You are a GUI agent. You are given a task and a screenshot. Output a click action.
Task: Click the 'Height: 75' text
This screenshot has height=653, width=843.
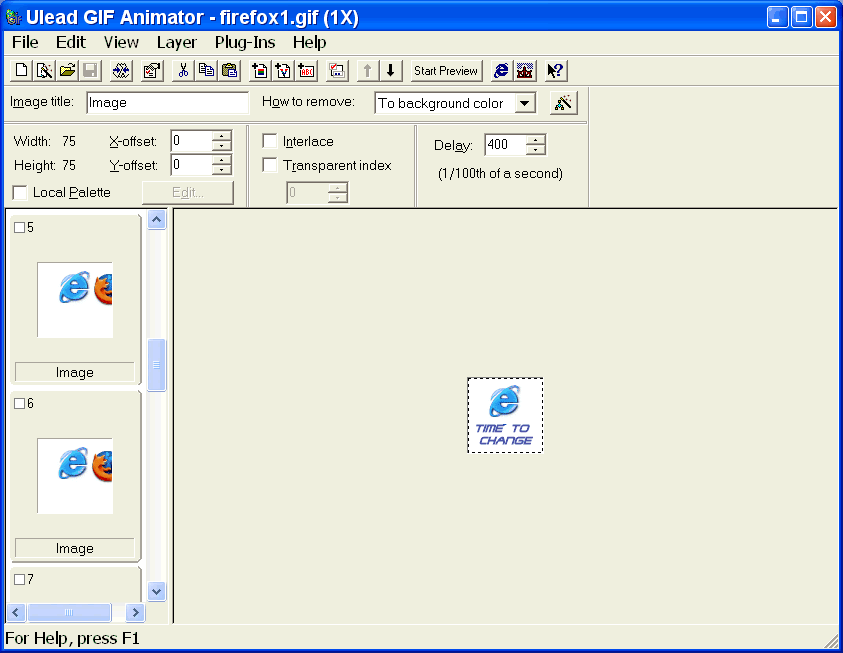tap(45, 165)
